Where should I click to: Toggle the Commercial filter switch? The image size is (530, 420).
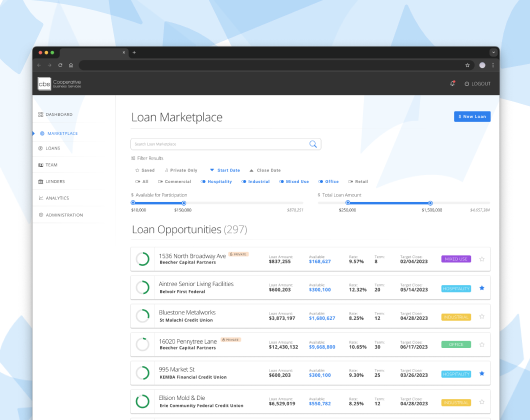tap(174, 181)
